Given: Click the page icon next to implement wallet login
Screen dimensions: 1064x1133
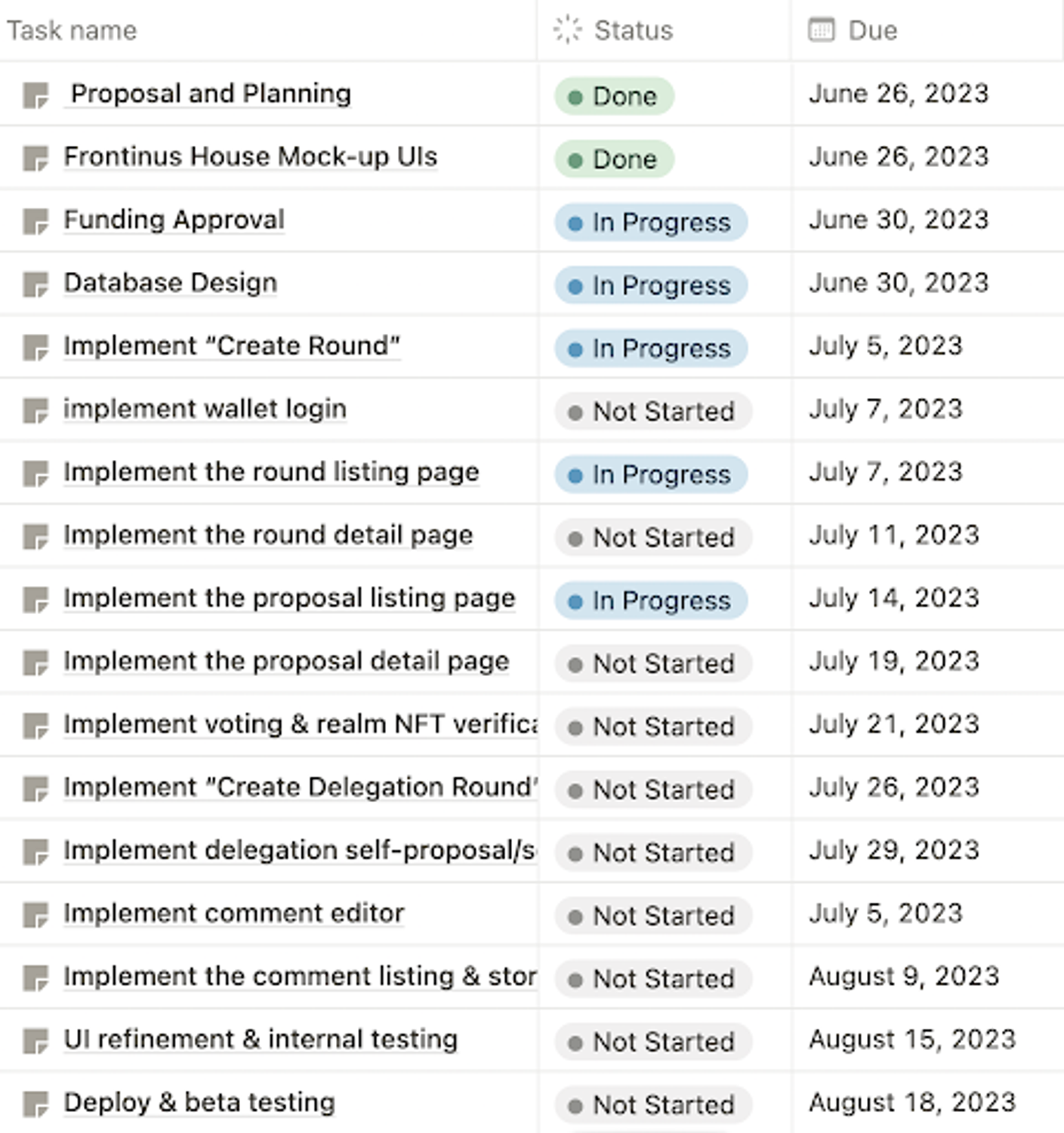Looking at the screenshot, I should click(x=35, y=411).
